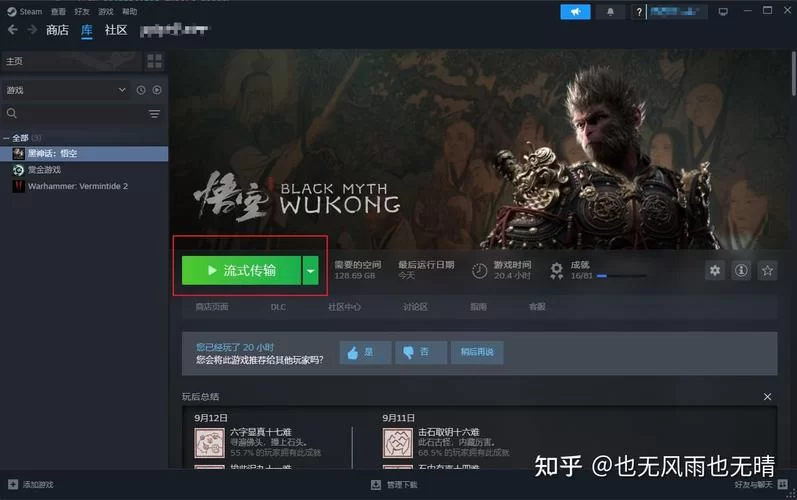
Task: Expand the 游戏 filter dropdown
Action: pos(65,90)
